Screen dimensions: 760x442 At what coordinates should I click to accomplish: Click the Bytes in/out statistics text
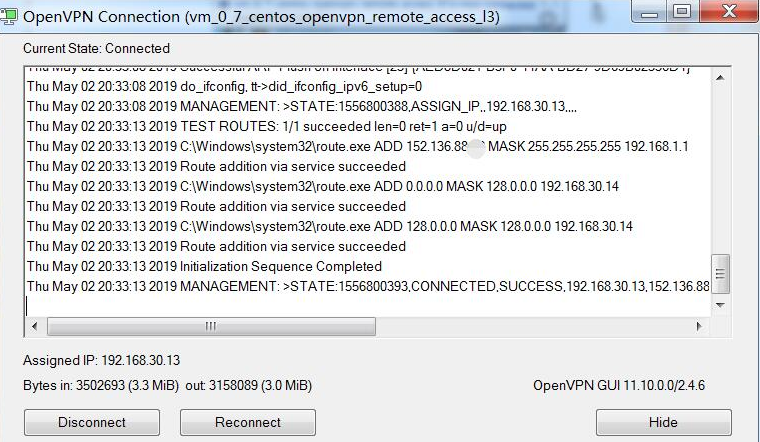(167, 385)
